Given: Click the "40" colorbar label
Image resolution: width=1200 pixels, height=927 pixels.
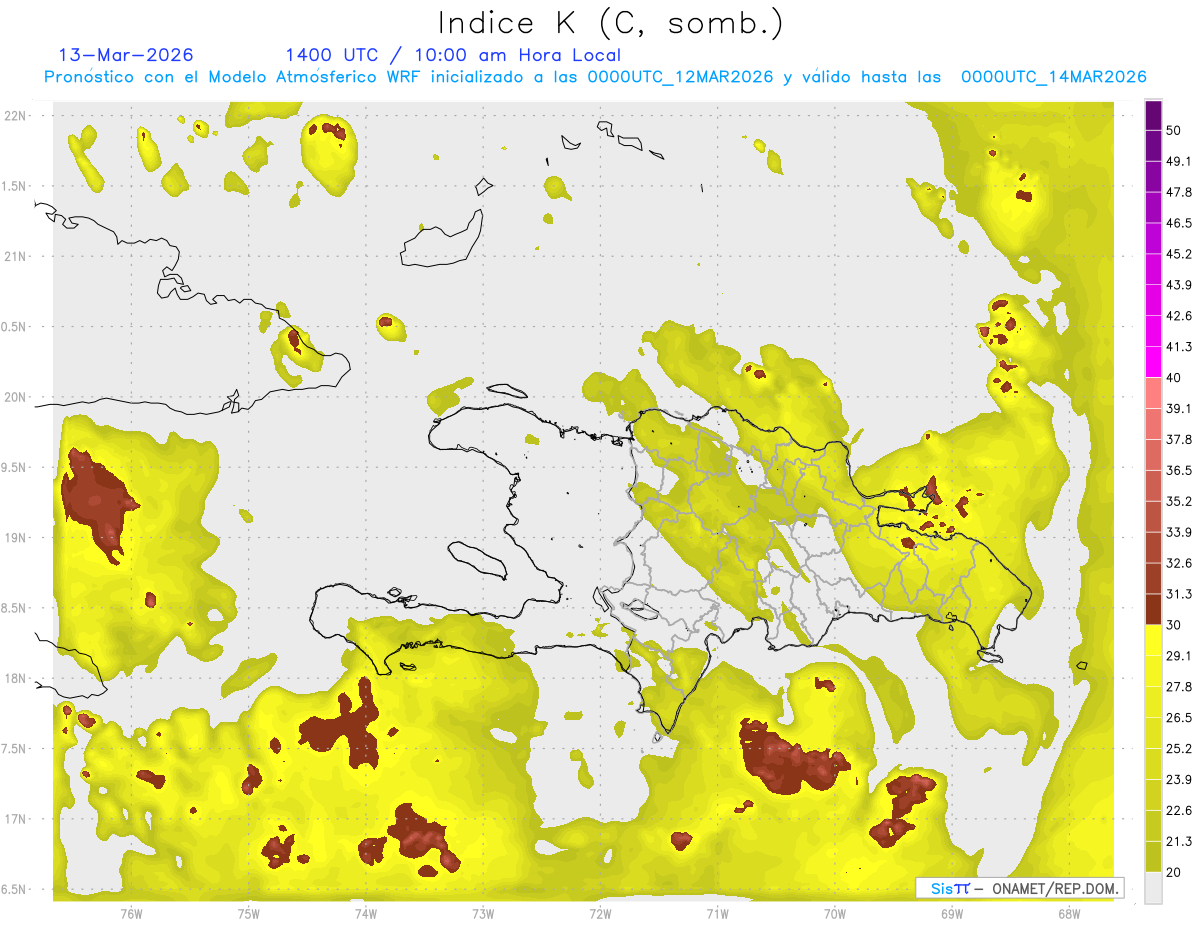Looking at the screenshot, I should pyautogui.click(x=1174, y=378).
